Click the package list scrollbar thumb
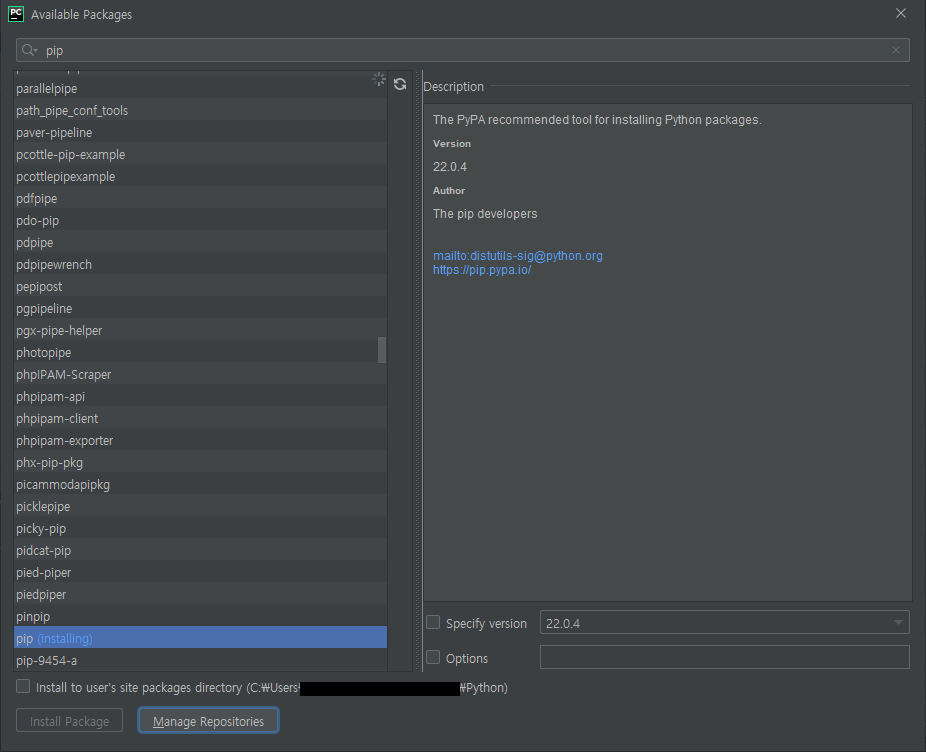This screenshot has height=752, width=926. tap(382, 350)
